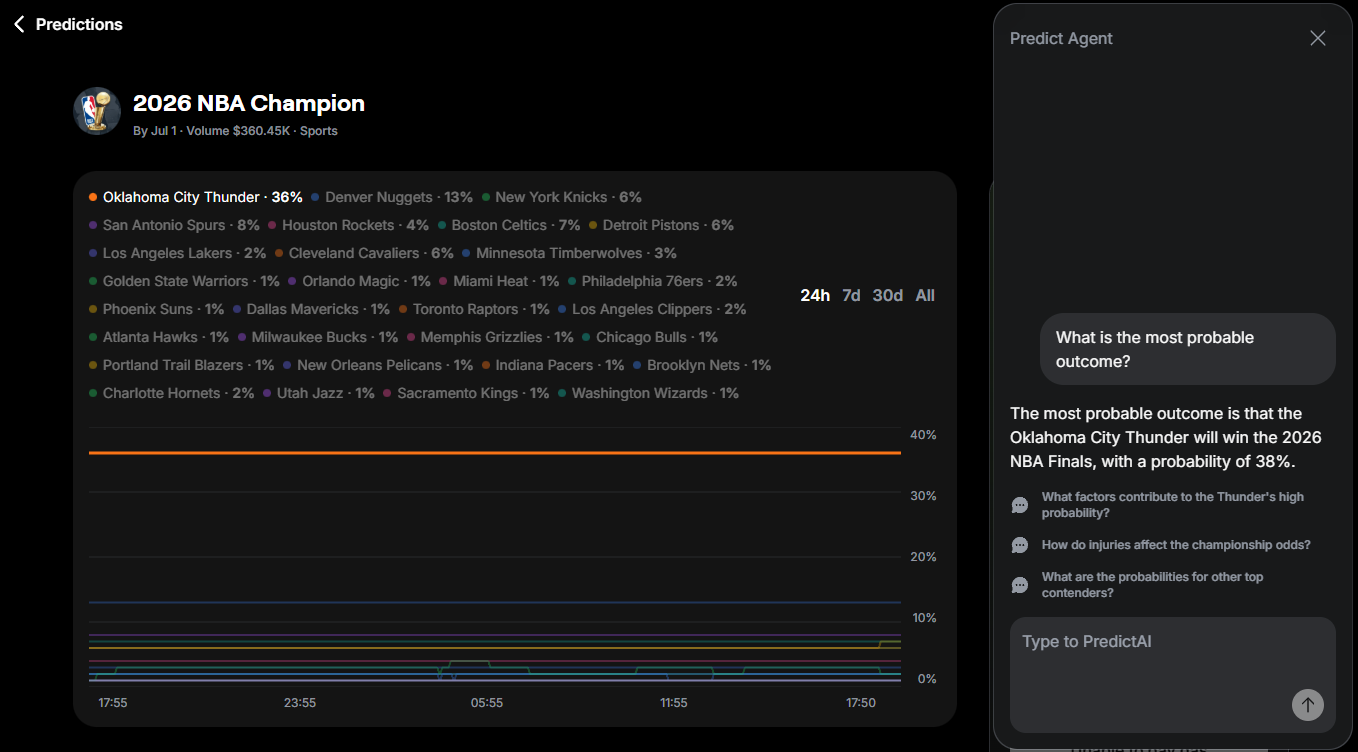The image size is (1358, 752).
Task: Toggle the Boston Celtics series visibility
Action: (x=499, y=225)
